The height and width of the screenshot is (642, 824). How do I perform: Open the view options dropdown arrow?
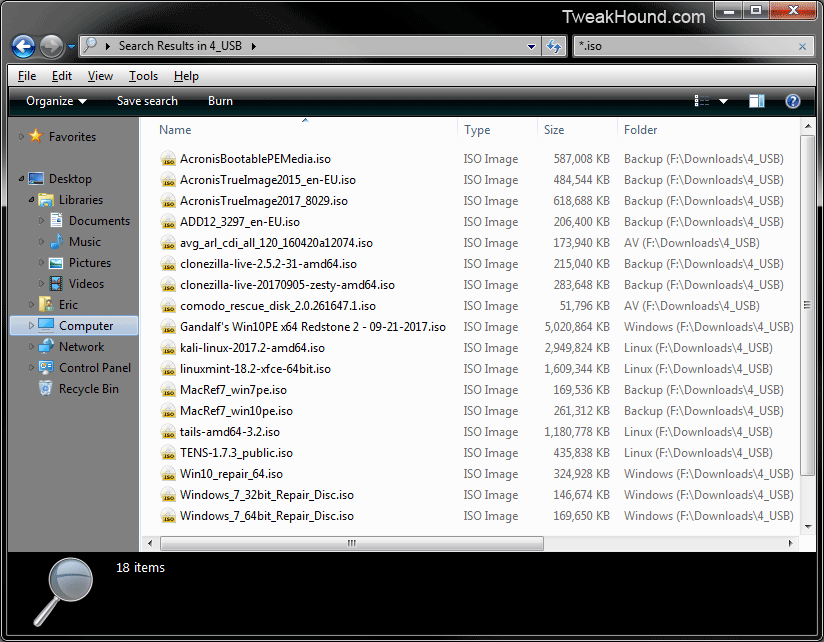click(x=723, y=101)
